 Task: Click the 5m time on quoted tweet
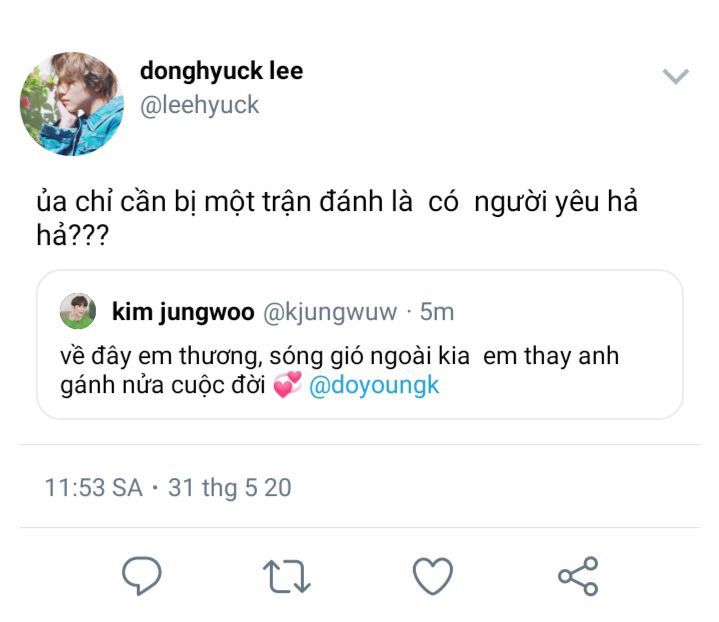(437, 312)
